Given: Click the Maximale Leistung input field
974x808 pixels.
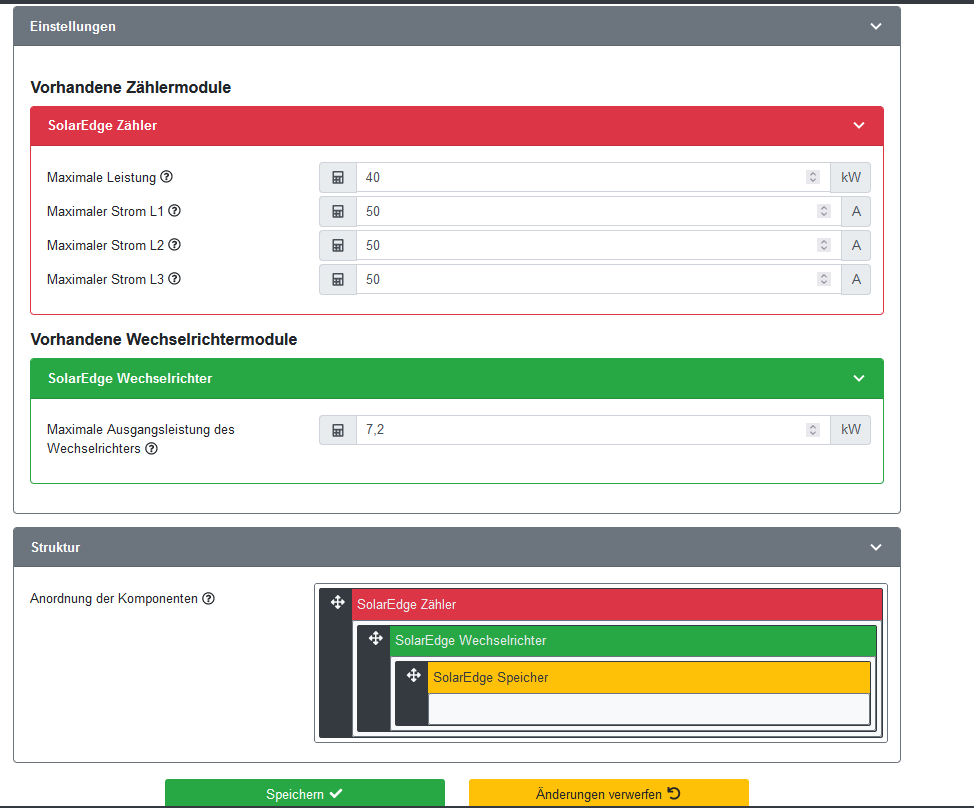Looking at the screenshot, I should tap(580, 178).
